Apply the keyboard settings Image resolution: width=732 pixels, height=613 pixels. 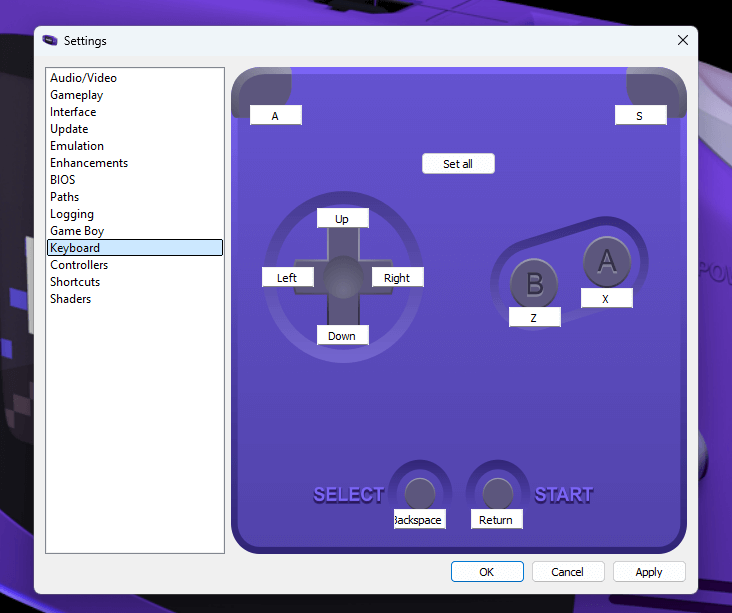pos(649,572)
